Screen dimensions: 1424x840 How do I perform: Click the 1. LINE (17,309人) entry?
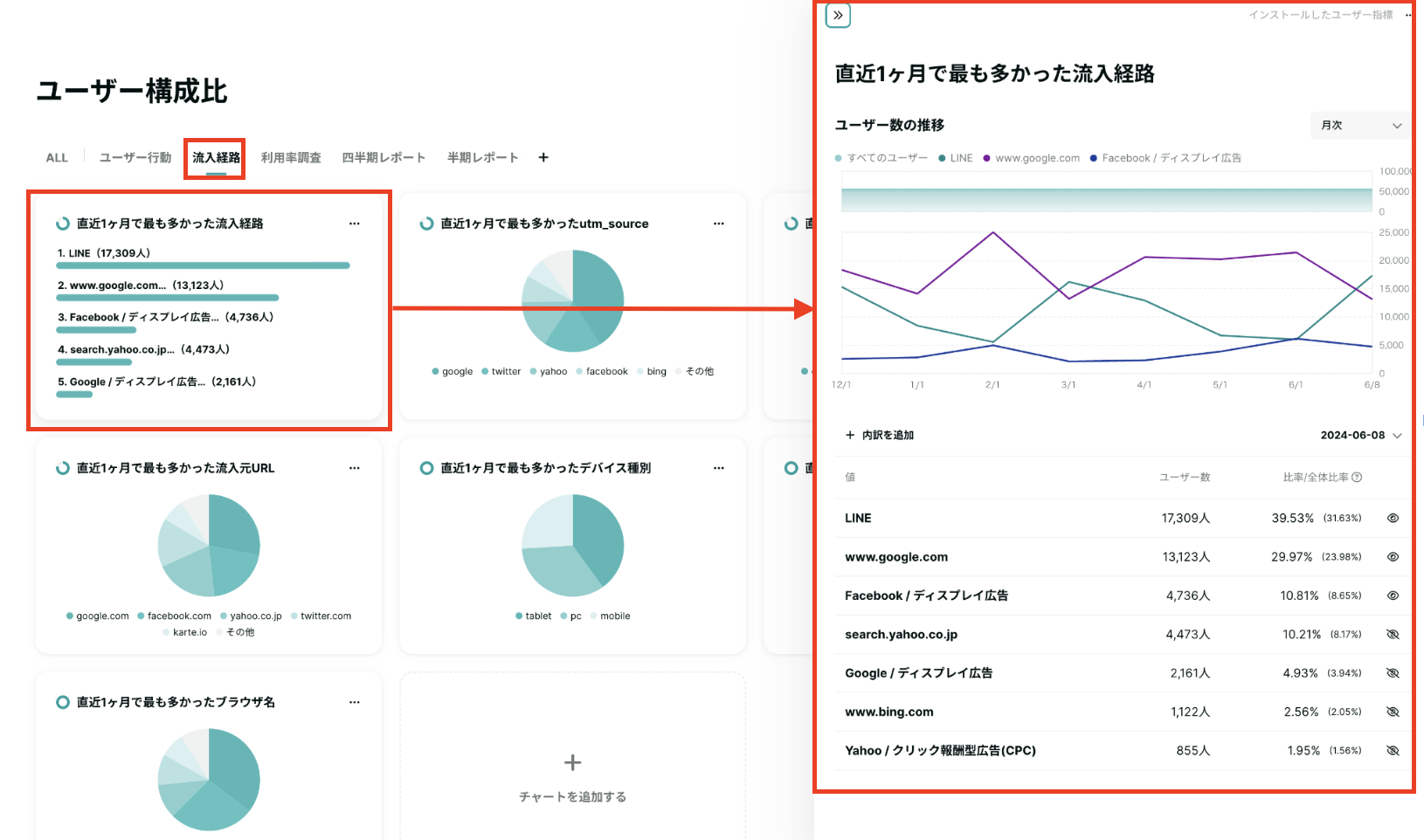(x=104, y=253)
